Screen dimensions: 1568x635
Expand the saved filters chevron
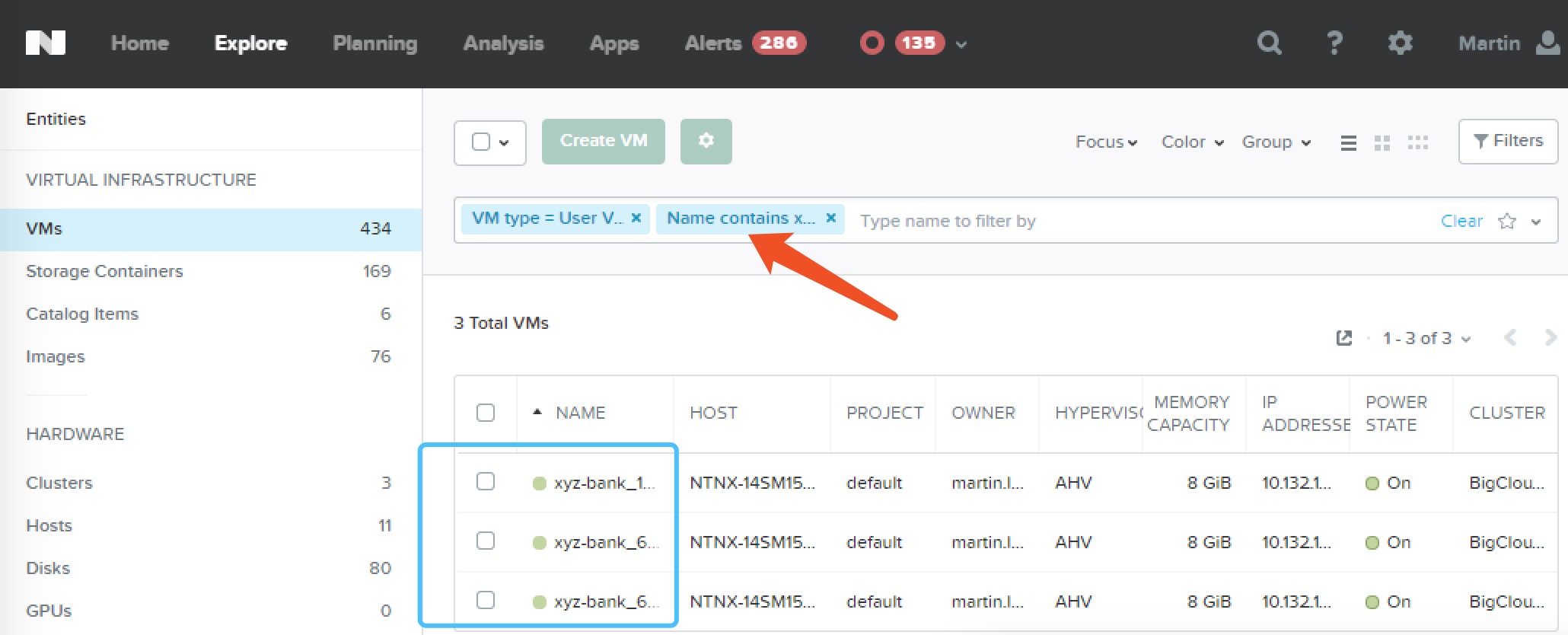(x=1536, y=222)
